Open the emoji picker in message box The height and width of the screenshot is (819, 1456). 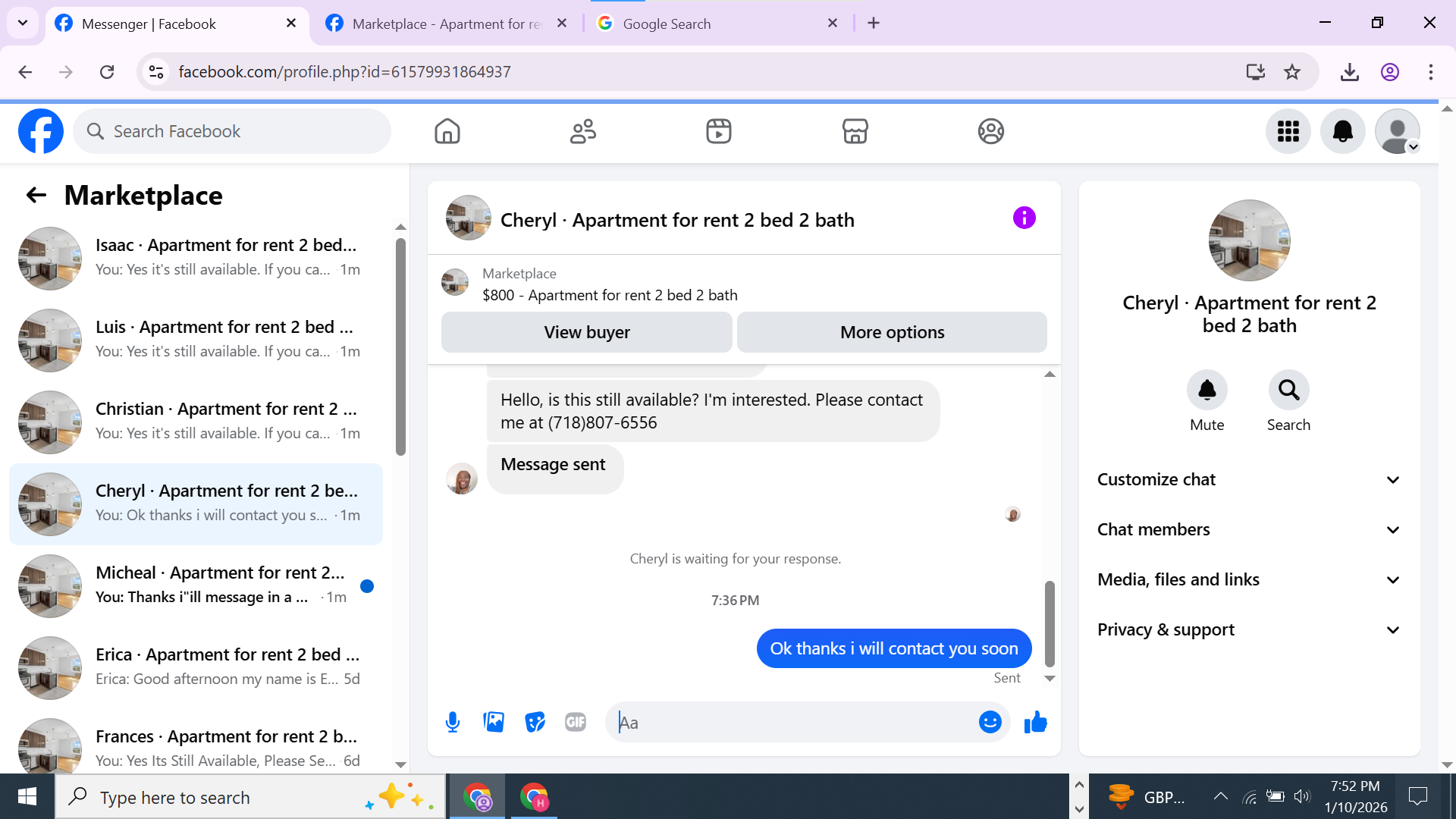(x=990, y=722)
